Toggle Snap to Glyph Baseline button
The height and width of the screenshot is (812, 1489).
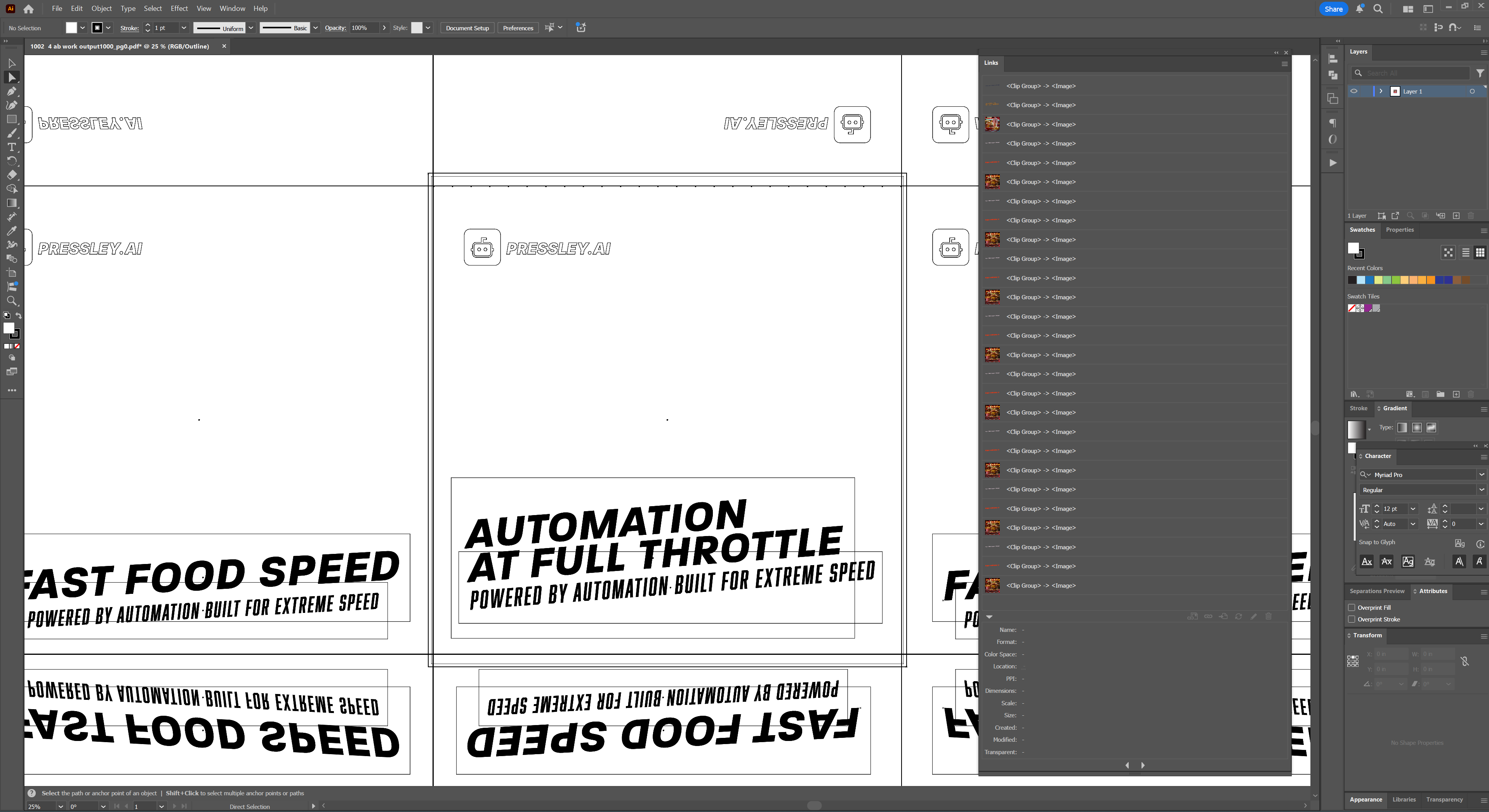[x=1367, y=561]
